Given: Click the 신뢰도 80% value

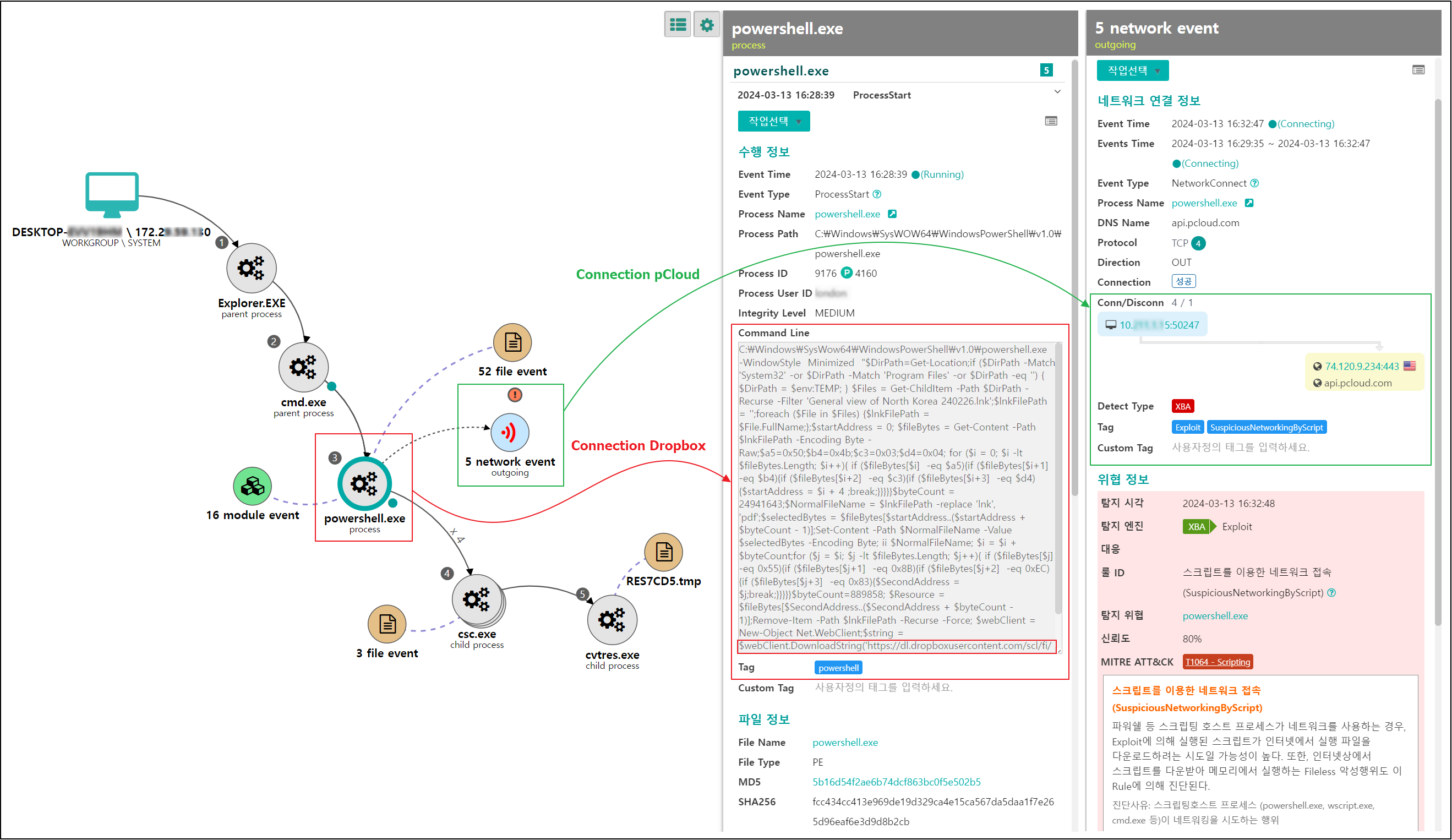Looking at the screenshot, I should point(1192,639).
